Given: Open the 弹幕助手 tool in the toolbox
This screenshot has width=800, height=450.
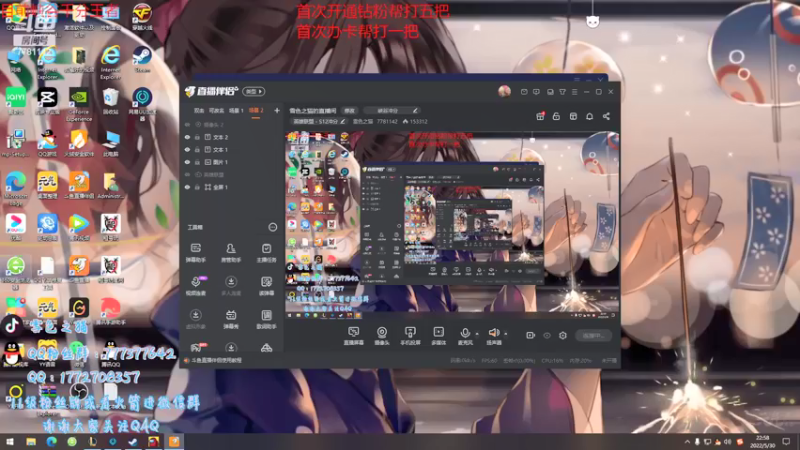Looking at the screenshot, I should point(195,253).
